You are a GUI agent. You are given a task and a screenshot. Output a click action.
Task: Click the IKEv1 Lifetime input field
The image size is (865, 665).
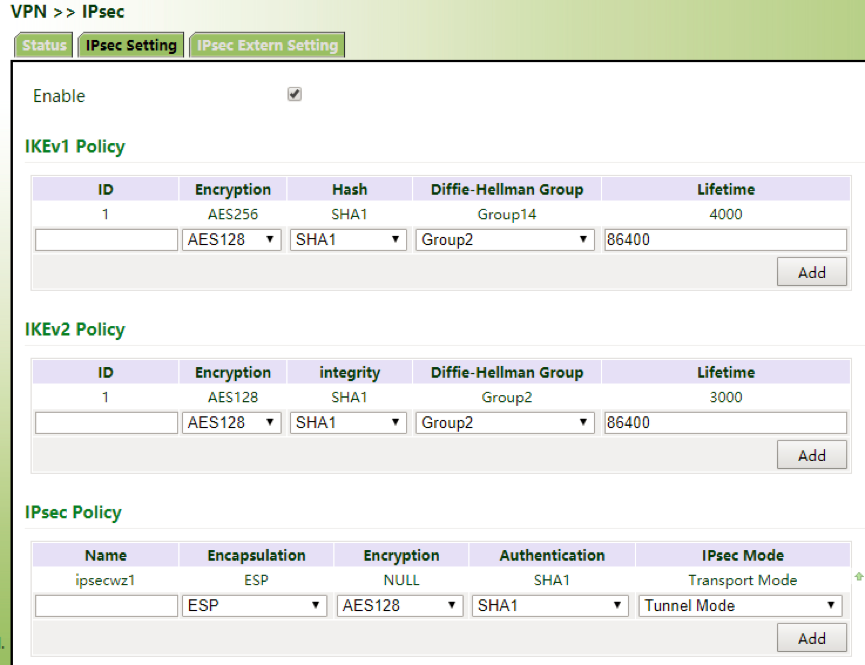725,240
